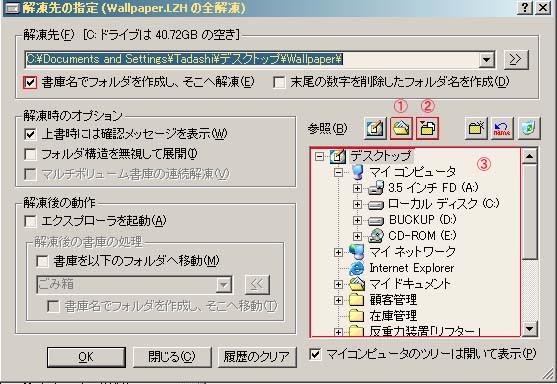Click the Internet Explorer icon in tree

[357, 268]
